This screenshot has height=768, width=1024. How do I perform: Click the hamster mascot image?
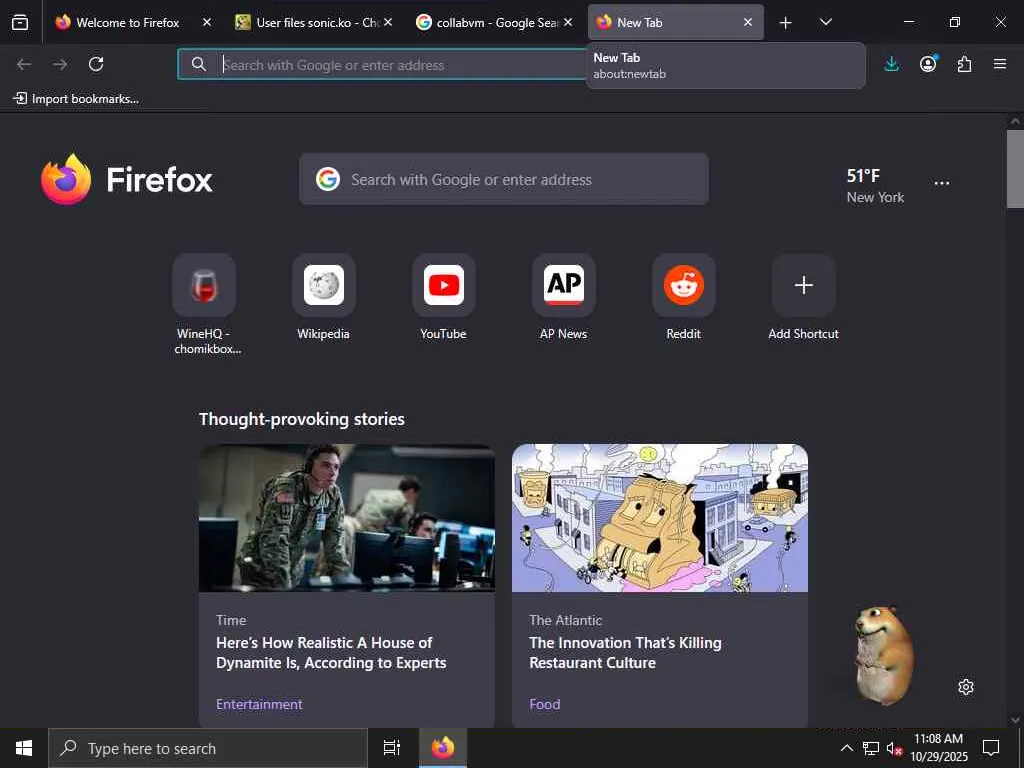884,655
